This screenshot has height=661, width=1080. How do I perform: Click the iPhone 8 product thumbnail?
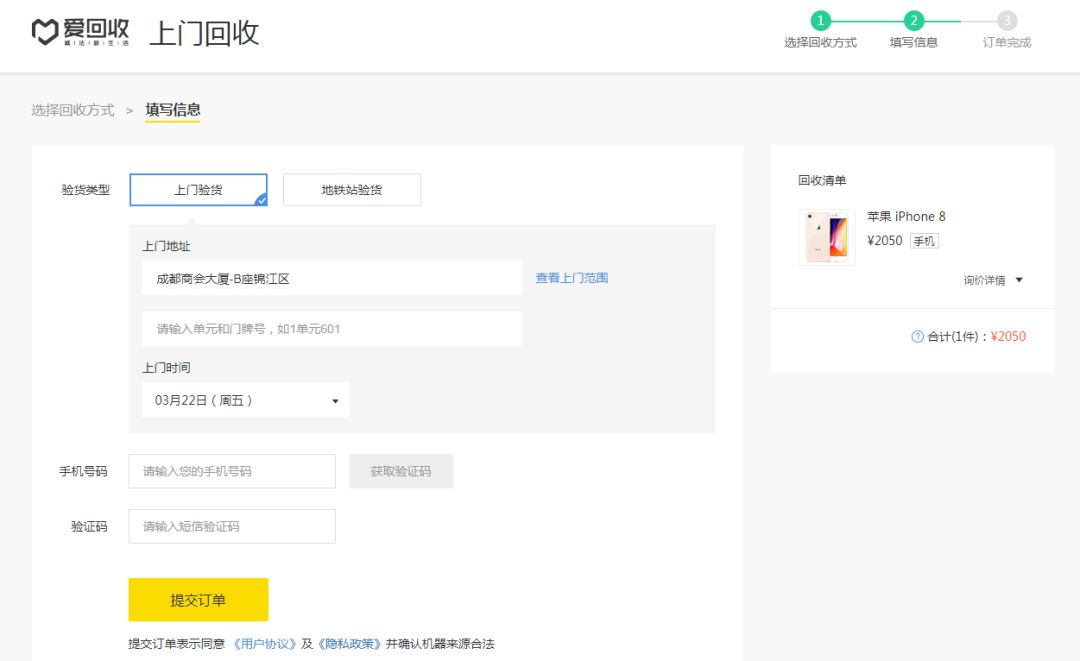(826, 237)
